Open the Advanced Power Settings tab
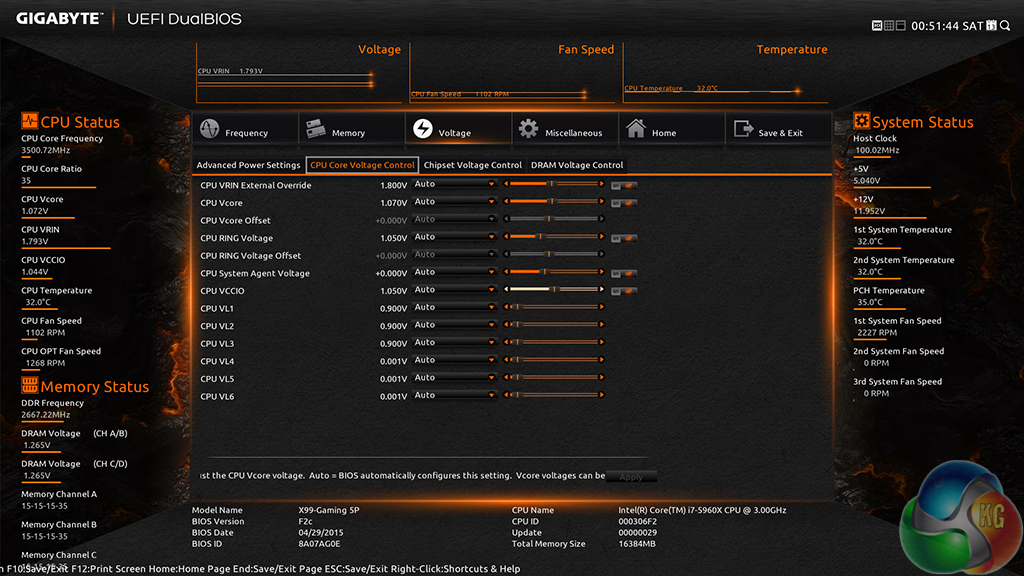This screenshot has height=576, width=1024. pyautogui.click(x=248, y=165)
